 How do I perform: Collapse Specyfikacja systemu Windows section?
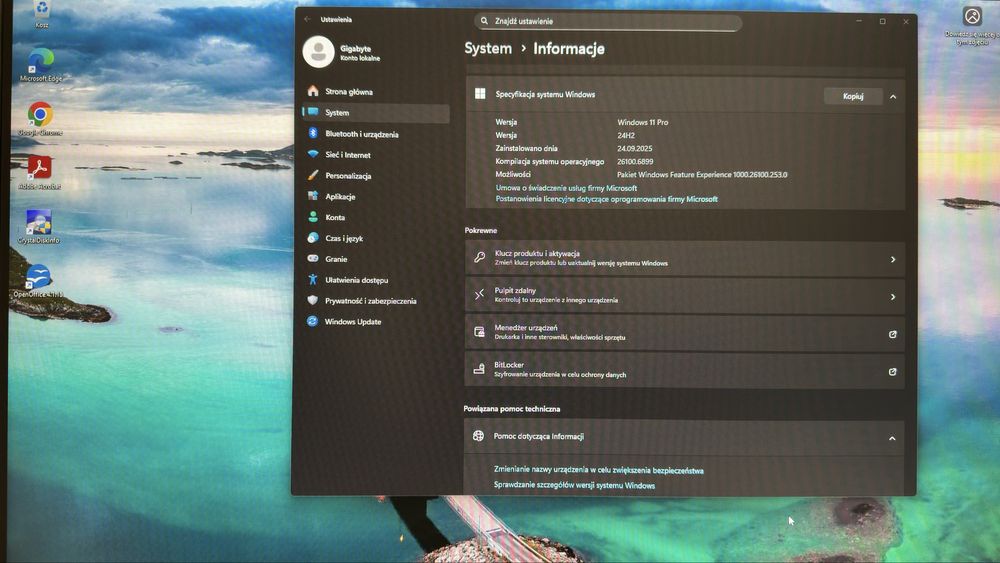click(893, 97)
